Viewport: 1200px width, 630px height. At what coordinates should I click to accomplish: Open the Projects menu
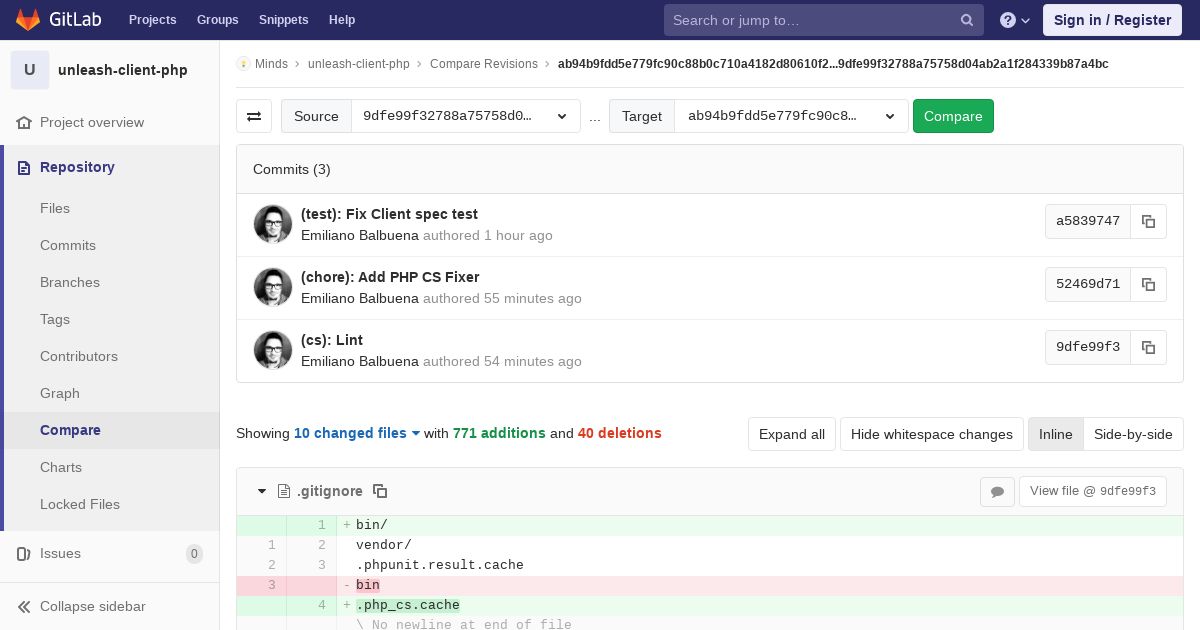pyautogui.click(x=153, y=20)
